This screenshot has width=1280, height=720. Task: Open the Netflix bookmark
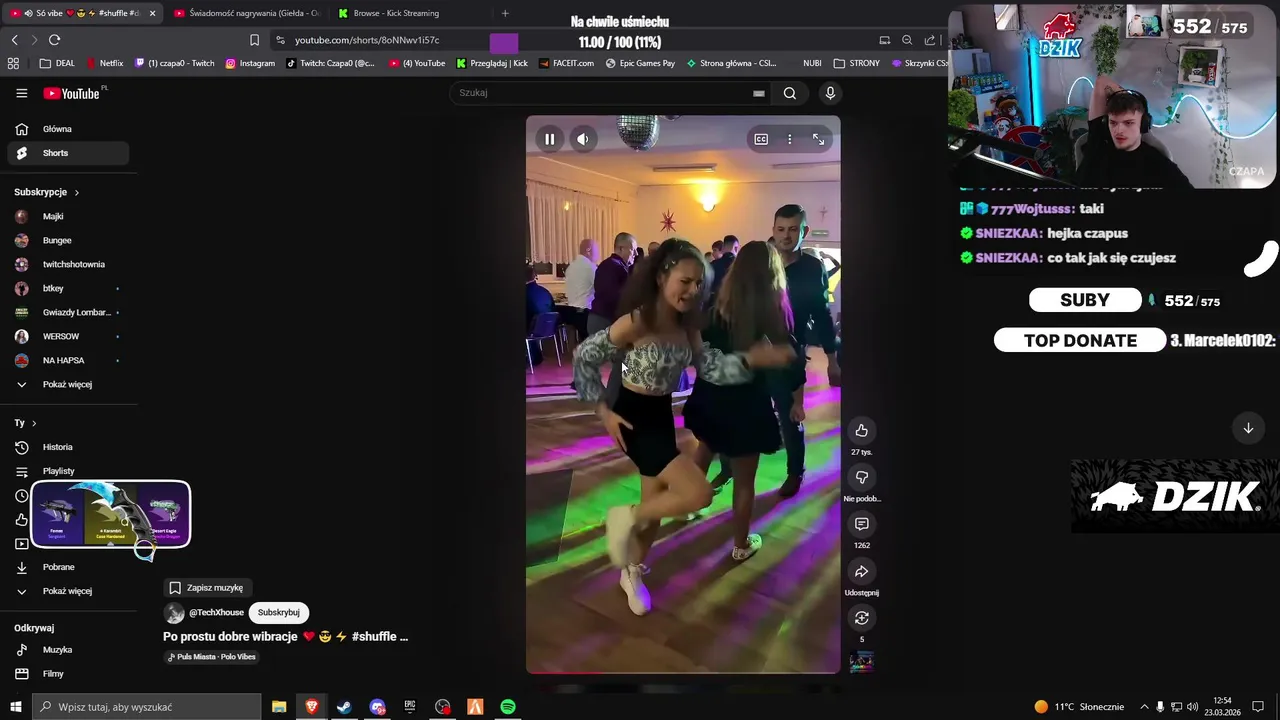[104, 63]
